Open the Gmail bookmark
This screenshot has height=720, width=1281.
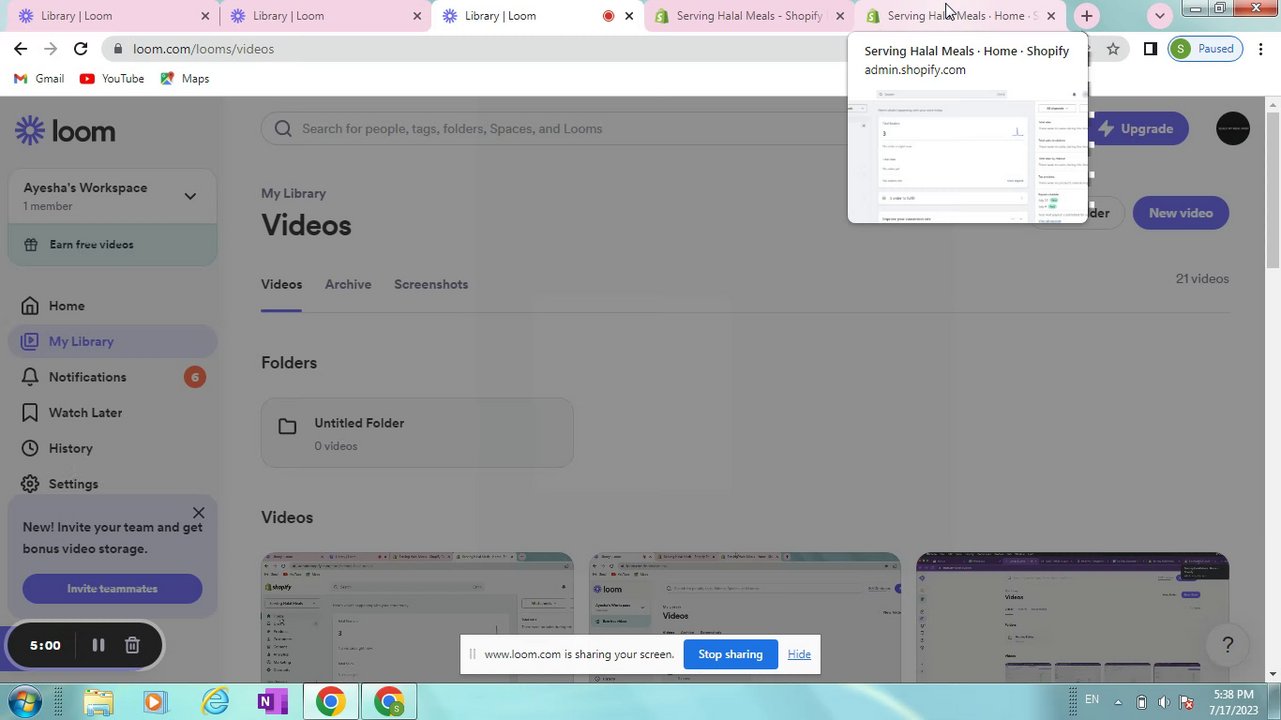point(39,78)
